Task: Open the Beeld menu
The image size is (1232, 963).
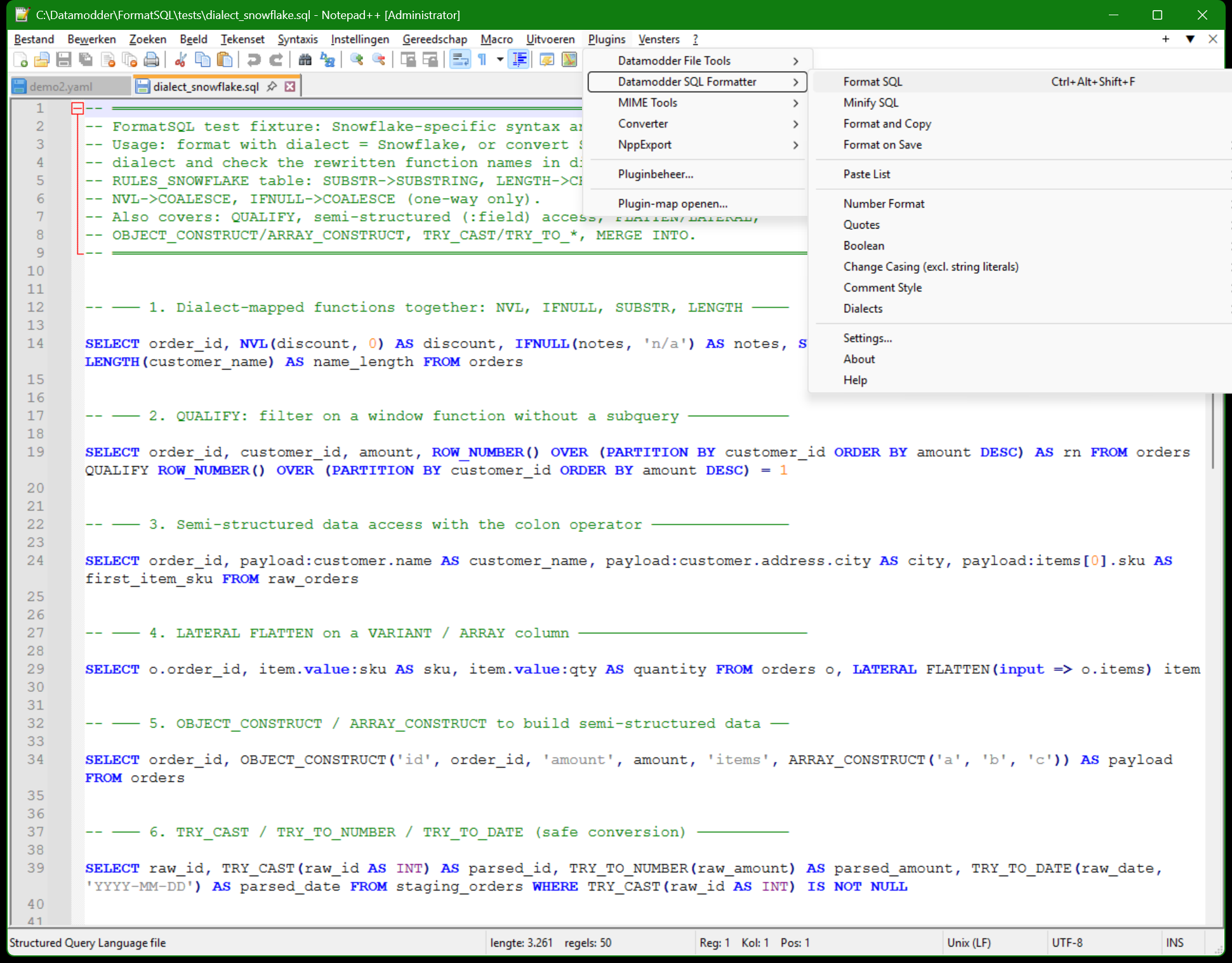Action: (x=193, y=39)
